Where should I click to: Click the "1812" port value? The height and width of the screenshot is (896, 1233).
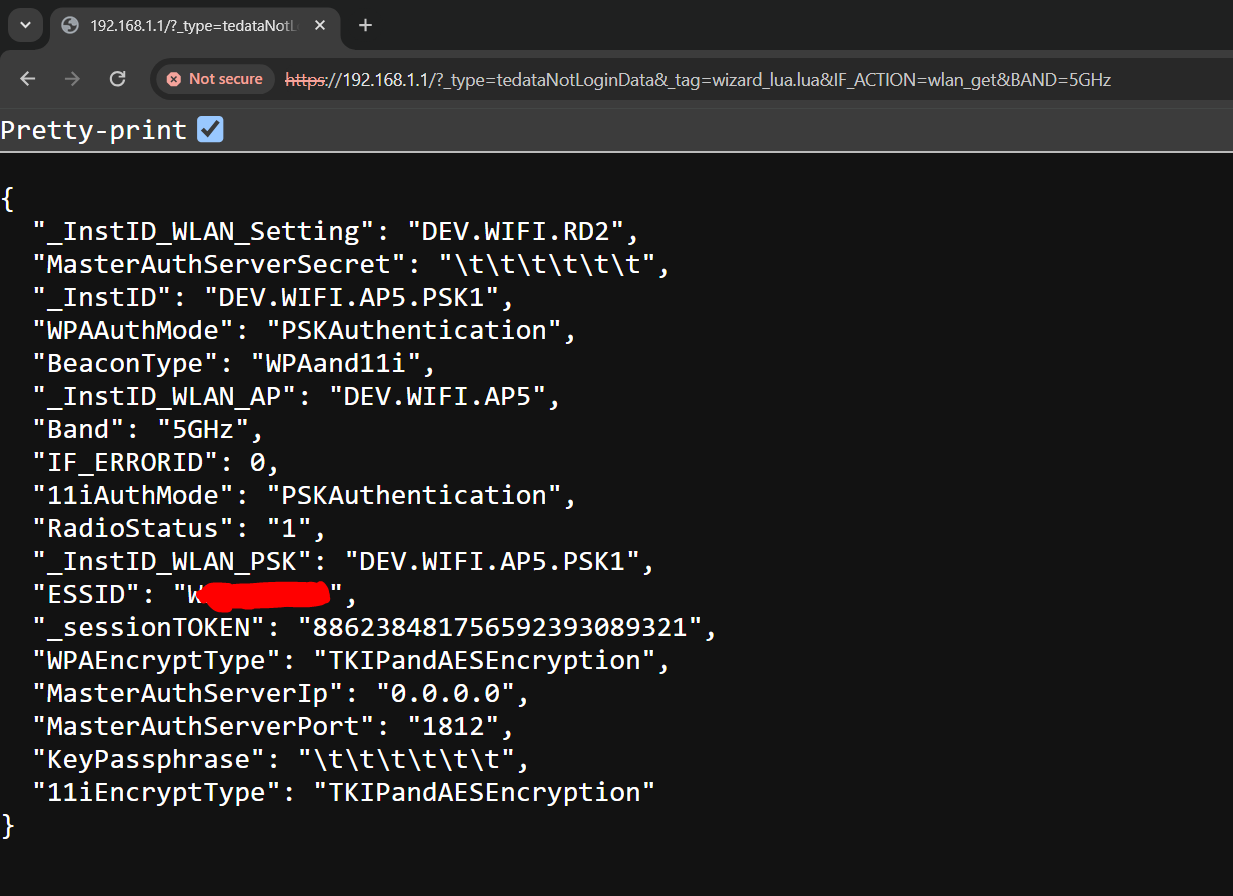click(453, 726)
